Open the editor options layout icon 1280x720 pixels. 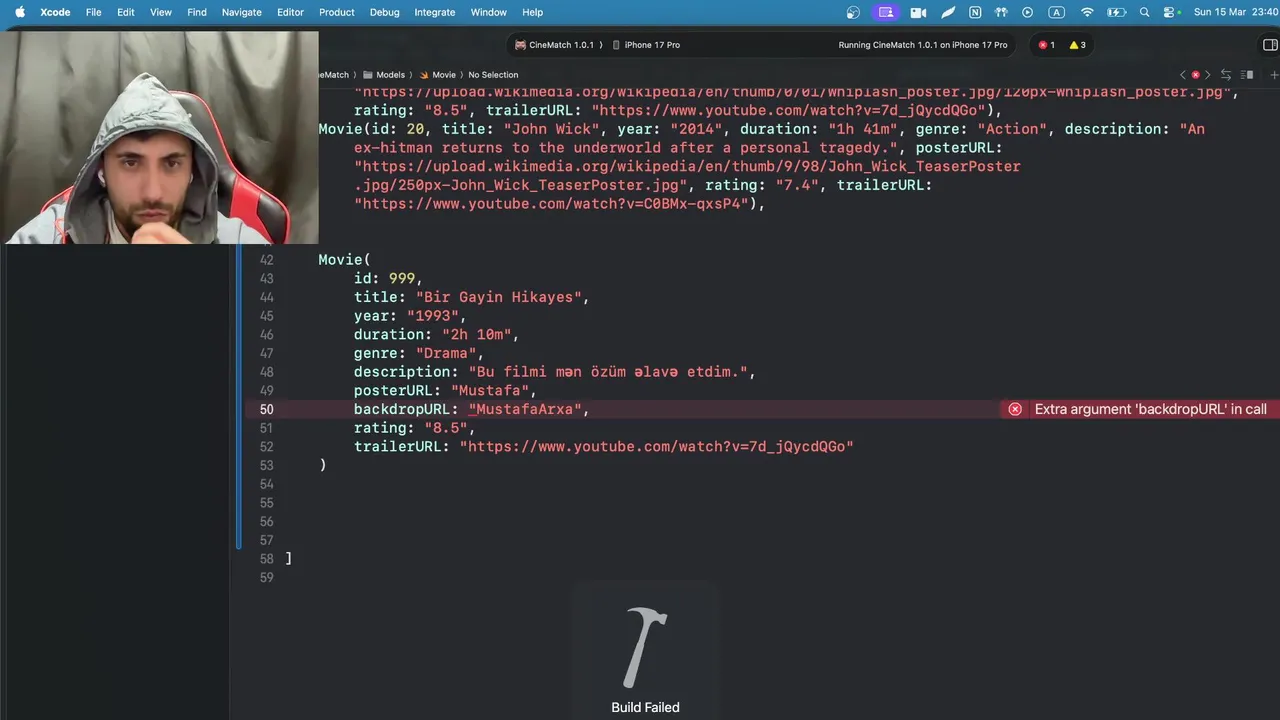click(x=1248, y=75)
